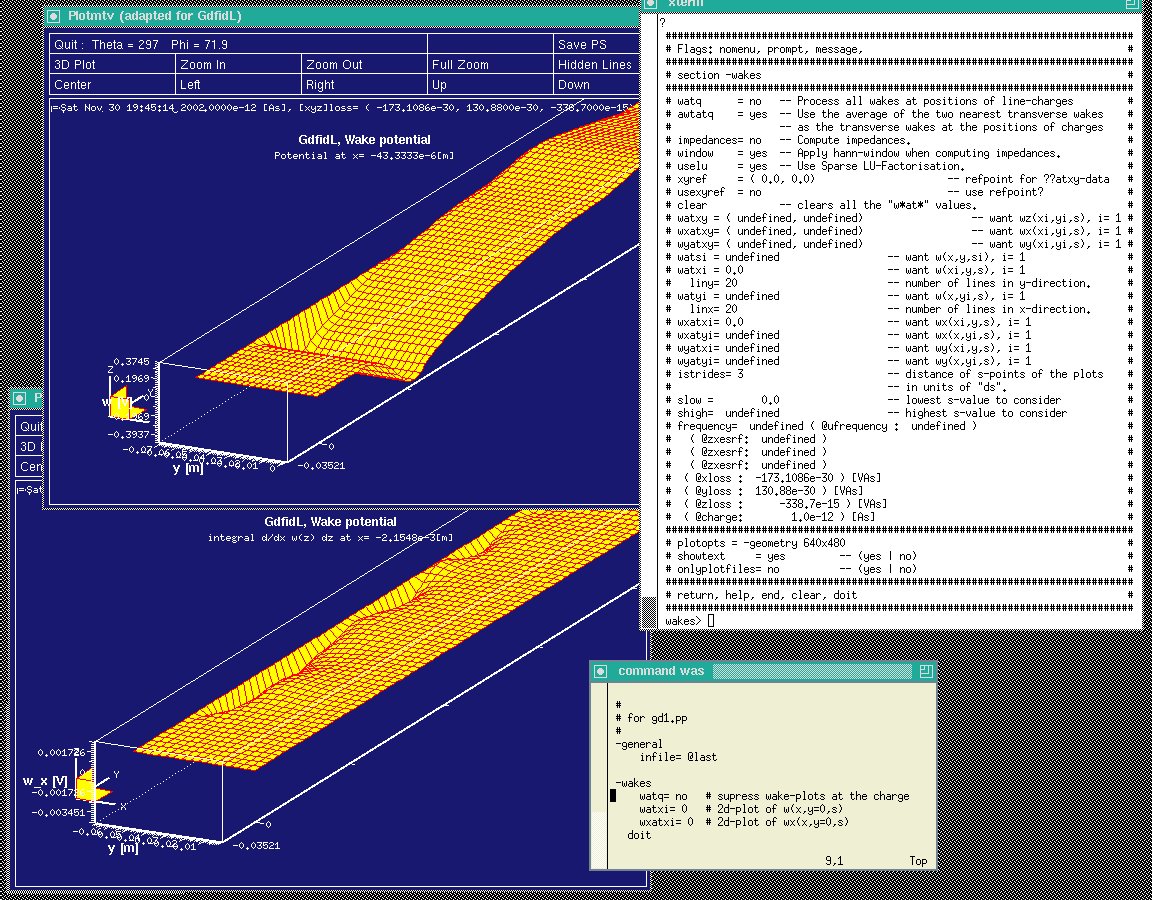Click 'GdfidL, Wake potential' title in upper plot
Image resolution: width=1152 pixels, height=900 pixels.
point(364,140)
